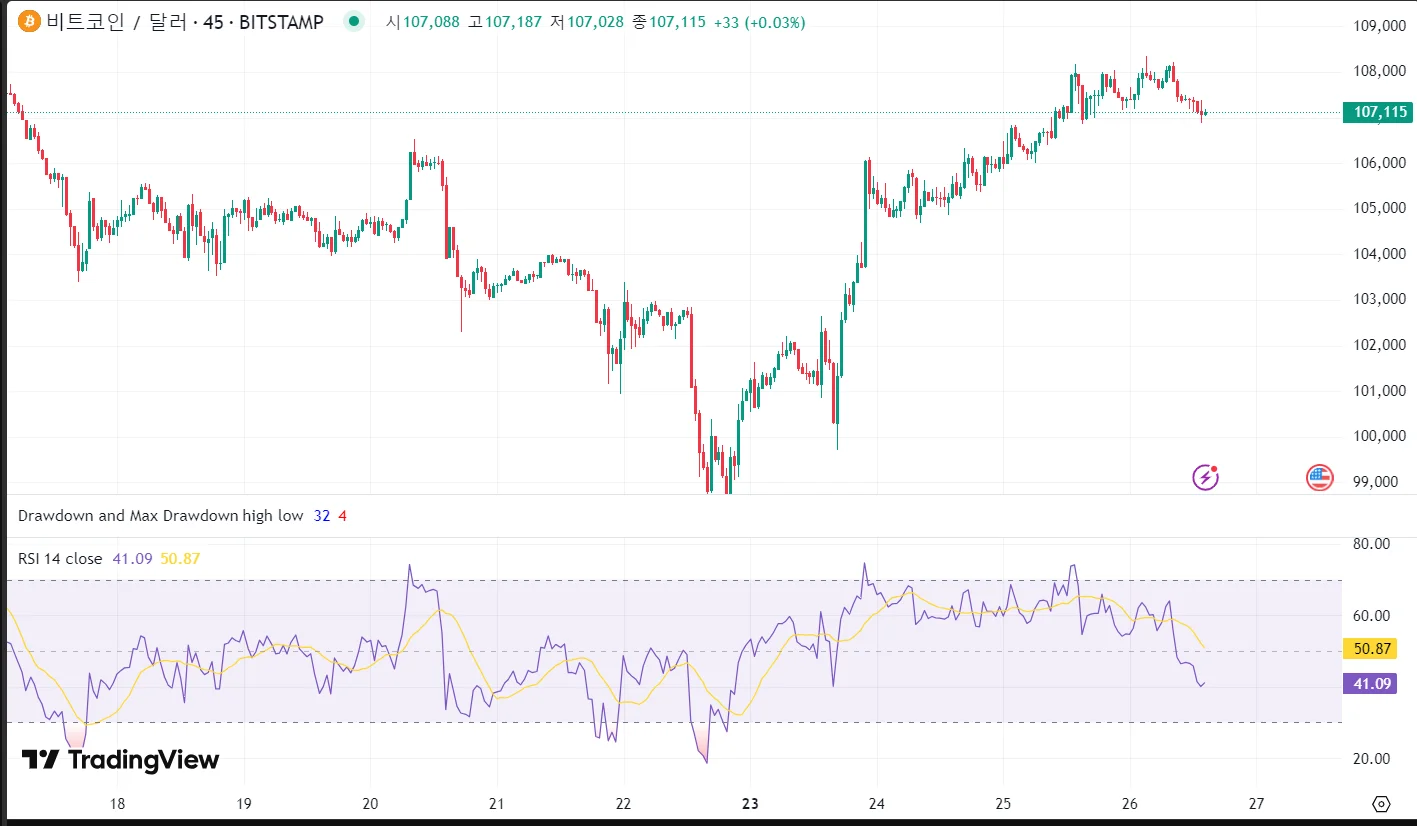The width and height of the screenshot is (1417, 826).
Task: Open chart settings hexagon icon at bottom right
Action: pos(1381,804)
